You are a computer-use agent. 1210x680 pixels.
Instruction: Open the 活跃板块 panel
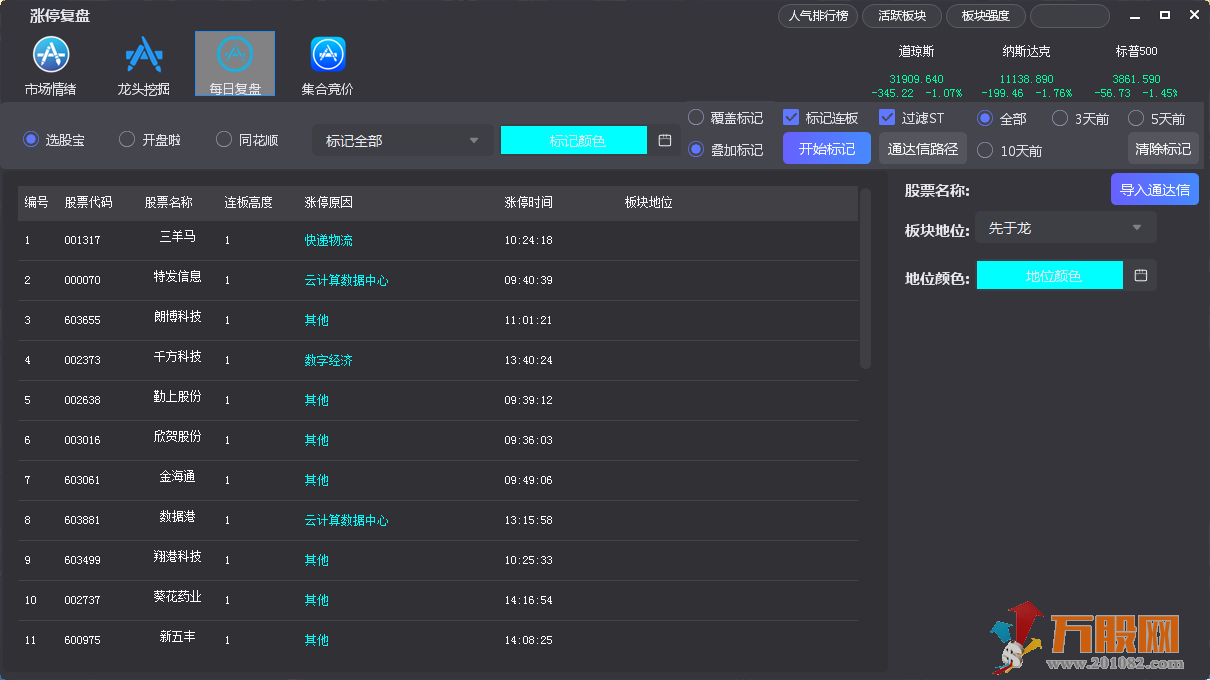pos(902,15)
